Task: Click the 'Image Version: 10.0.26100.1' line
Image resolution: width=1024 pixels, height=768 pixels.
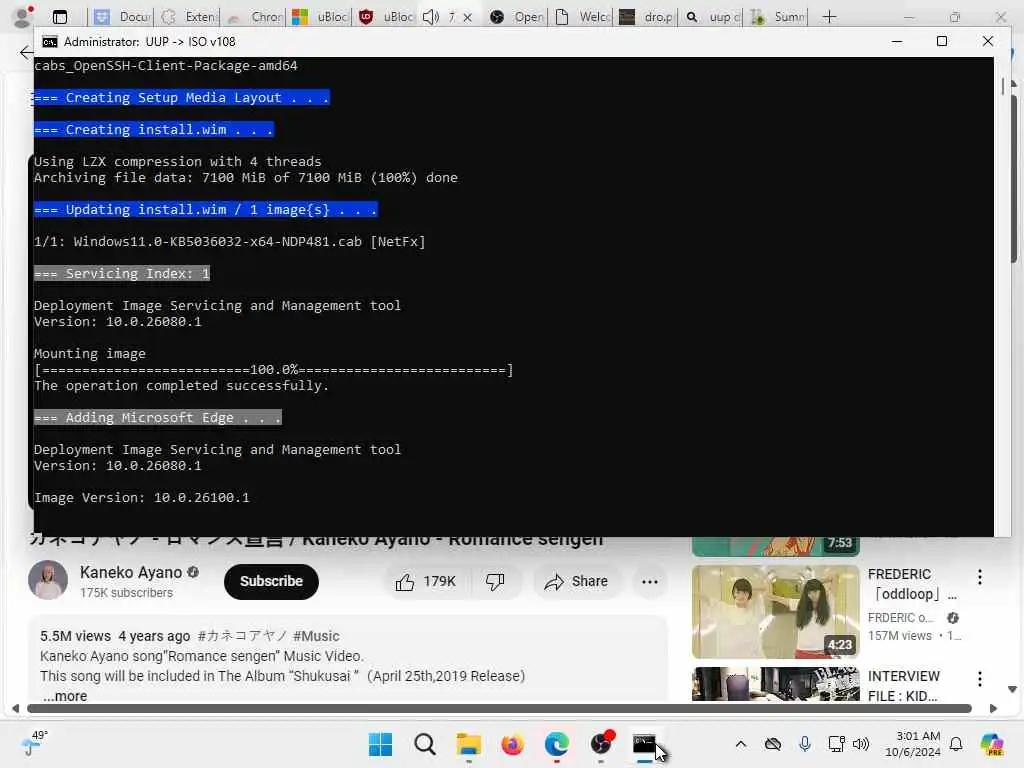Action: [x=142, y=498]
